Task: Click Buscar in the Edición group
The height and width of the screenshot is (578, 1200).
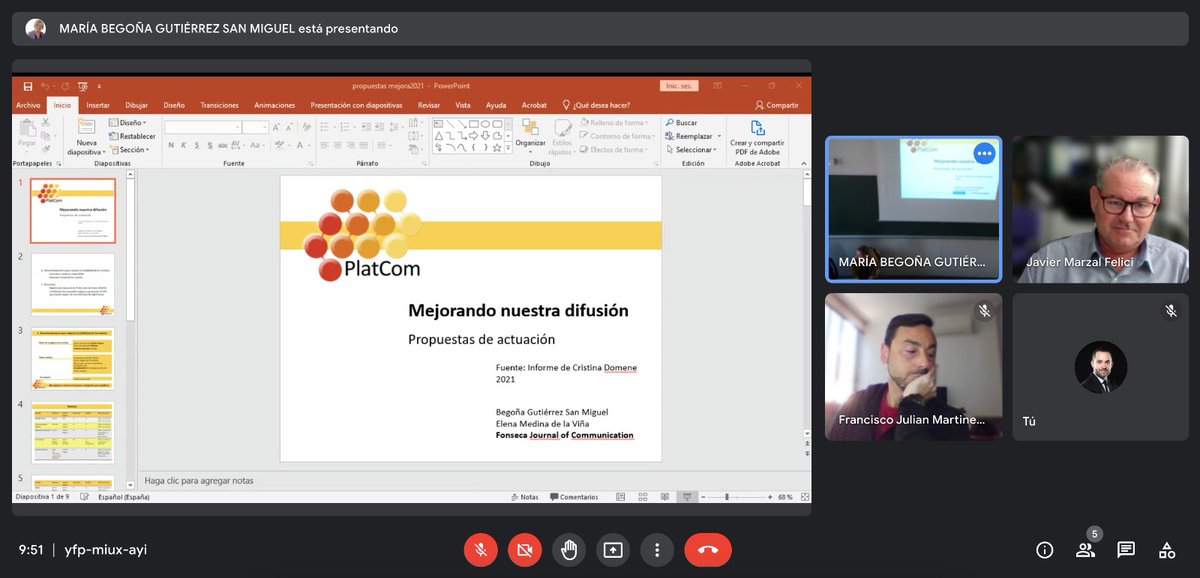Action: [x=680, y=122]
